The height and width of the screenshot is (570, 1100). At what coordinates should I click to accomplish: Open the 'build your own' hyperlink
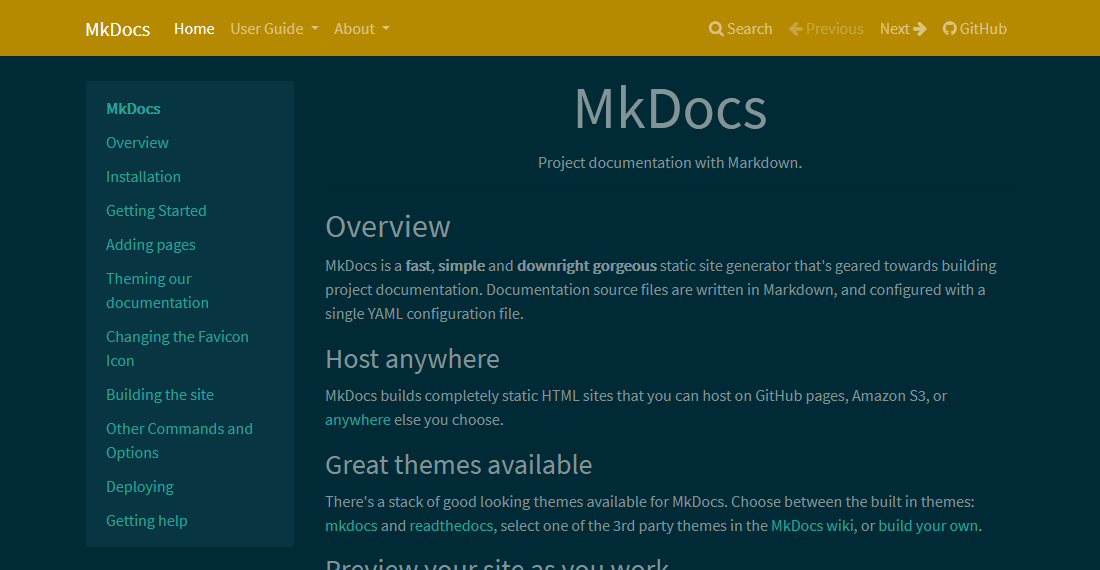(928, 526)
